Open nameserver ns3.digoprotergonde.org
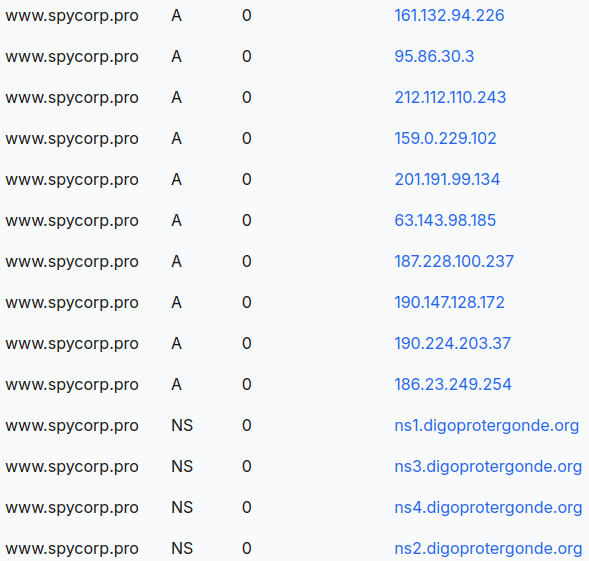The width and height of the screenshot is (589, 561). [488, 467]
